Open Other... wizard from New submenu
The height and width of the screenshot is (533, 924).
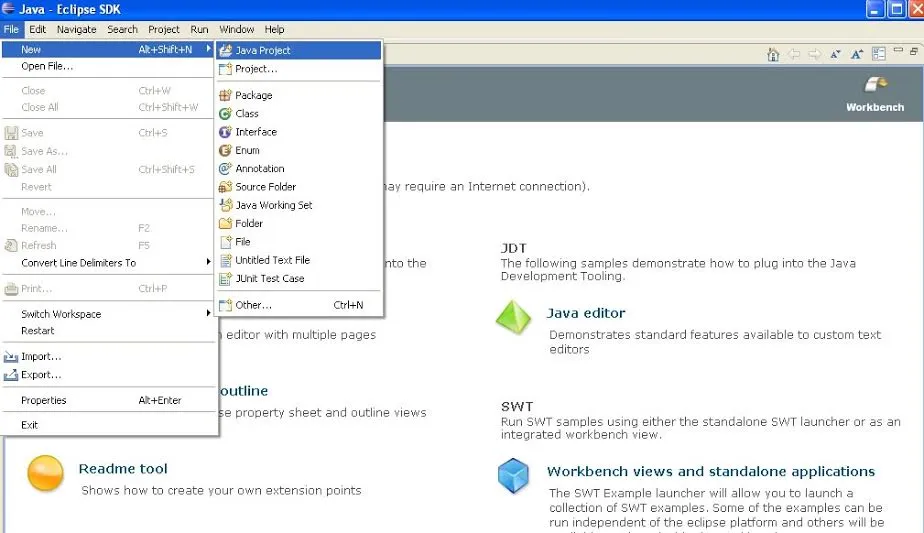click(253, 305)
